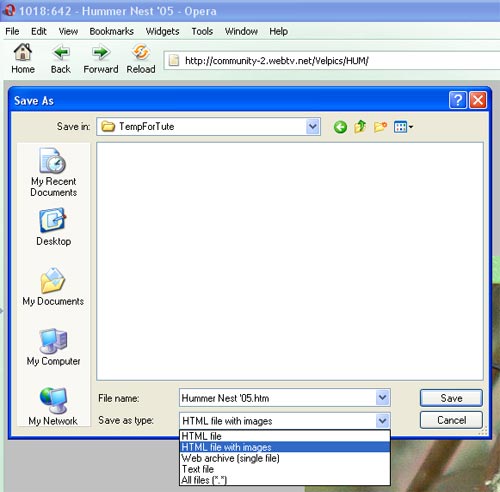Open the Help menu
Screen dimensions: 500x492
pyautogui.click(x=279, y=31)
